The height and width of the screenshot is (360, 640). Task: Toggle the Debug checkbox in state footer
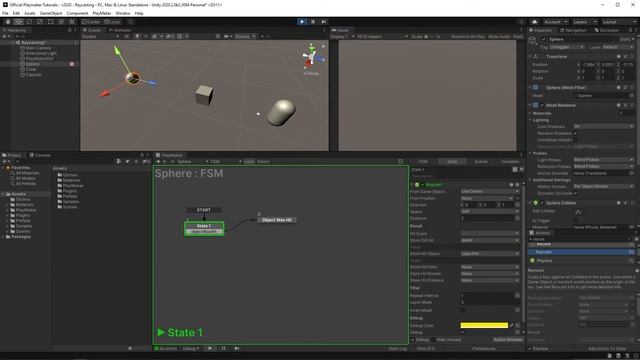click(413, 340)
